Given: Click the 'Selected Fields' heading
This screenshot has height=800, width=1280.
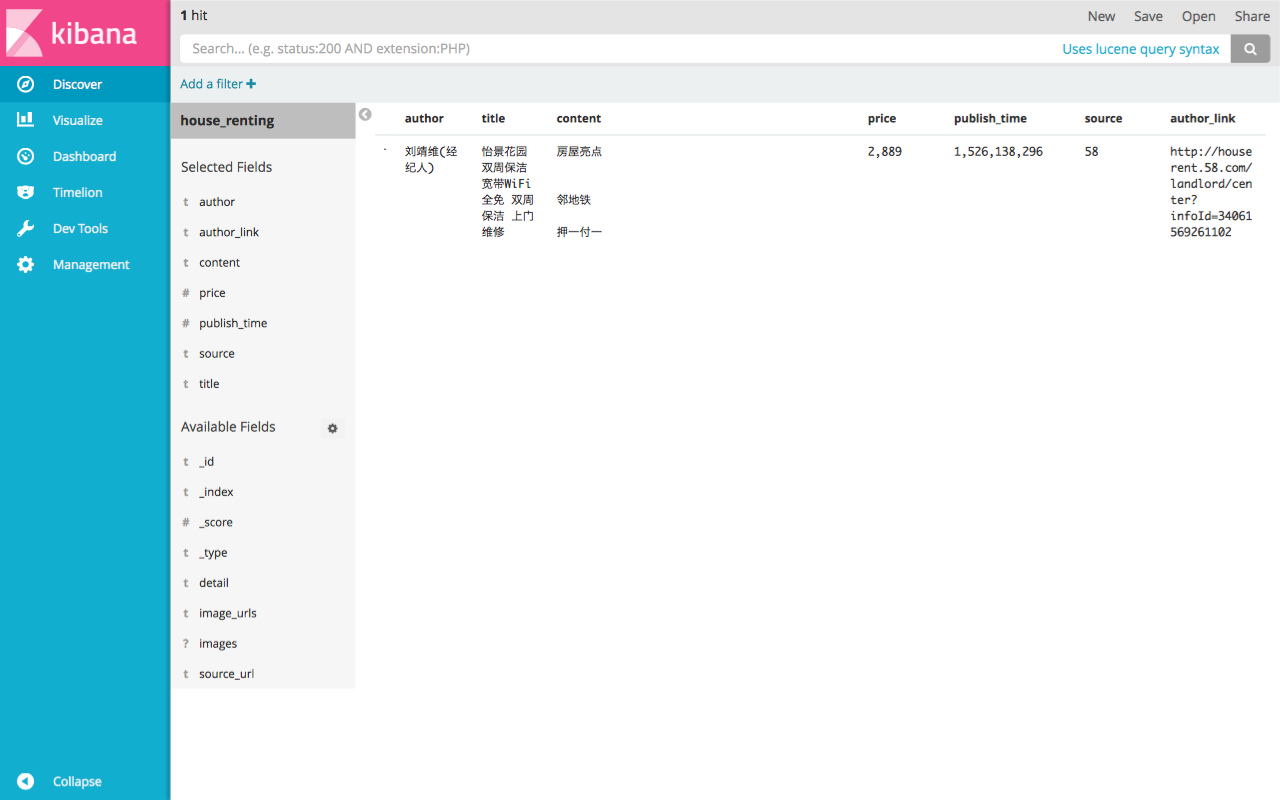Looking at the screenshot, I should [x=226, y=167].
